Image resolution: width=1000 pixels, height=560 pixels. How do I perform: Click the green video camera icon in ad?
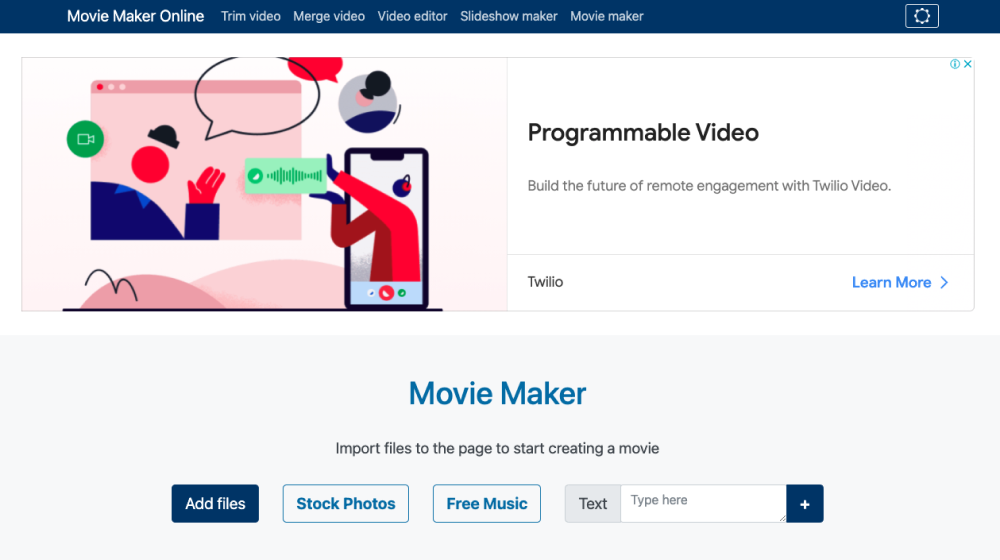pos(85,139)
